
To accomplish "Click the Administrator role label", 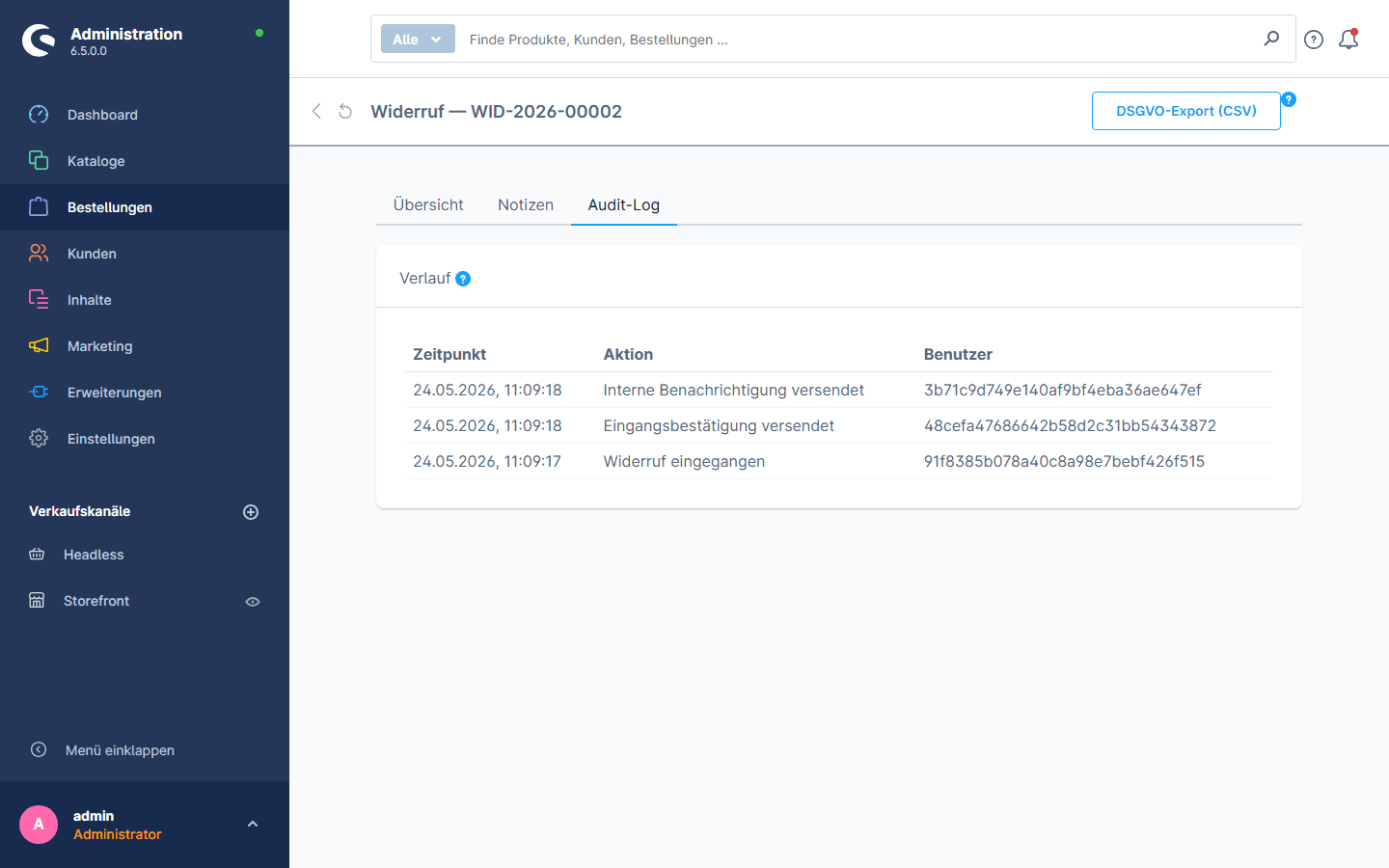I will click(118, 834).
